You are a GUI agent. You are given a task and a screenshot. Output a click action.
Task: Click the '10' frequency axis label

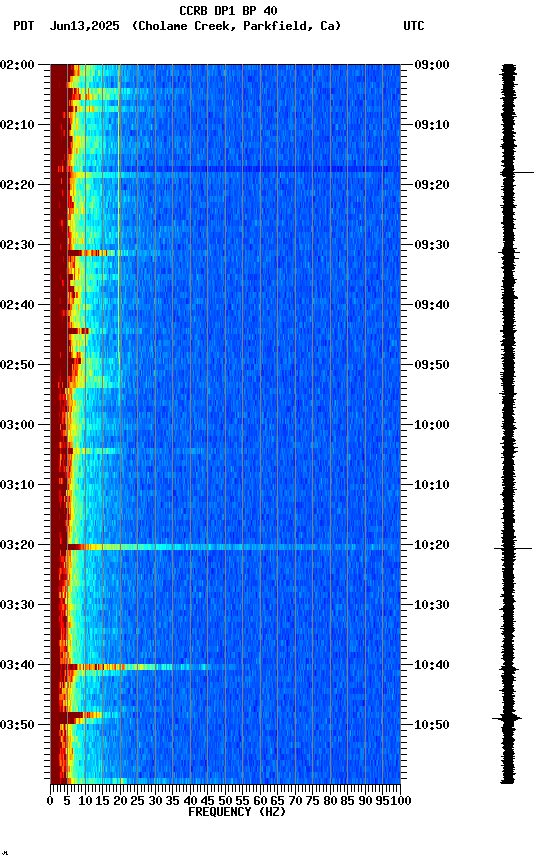point(85,802)
